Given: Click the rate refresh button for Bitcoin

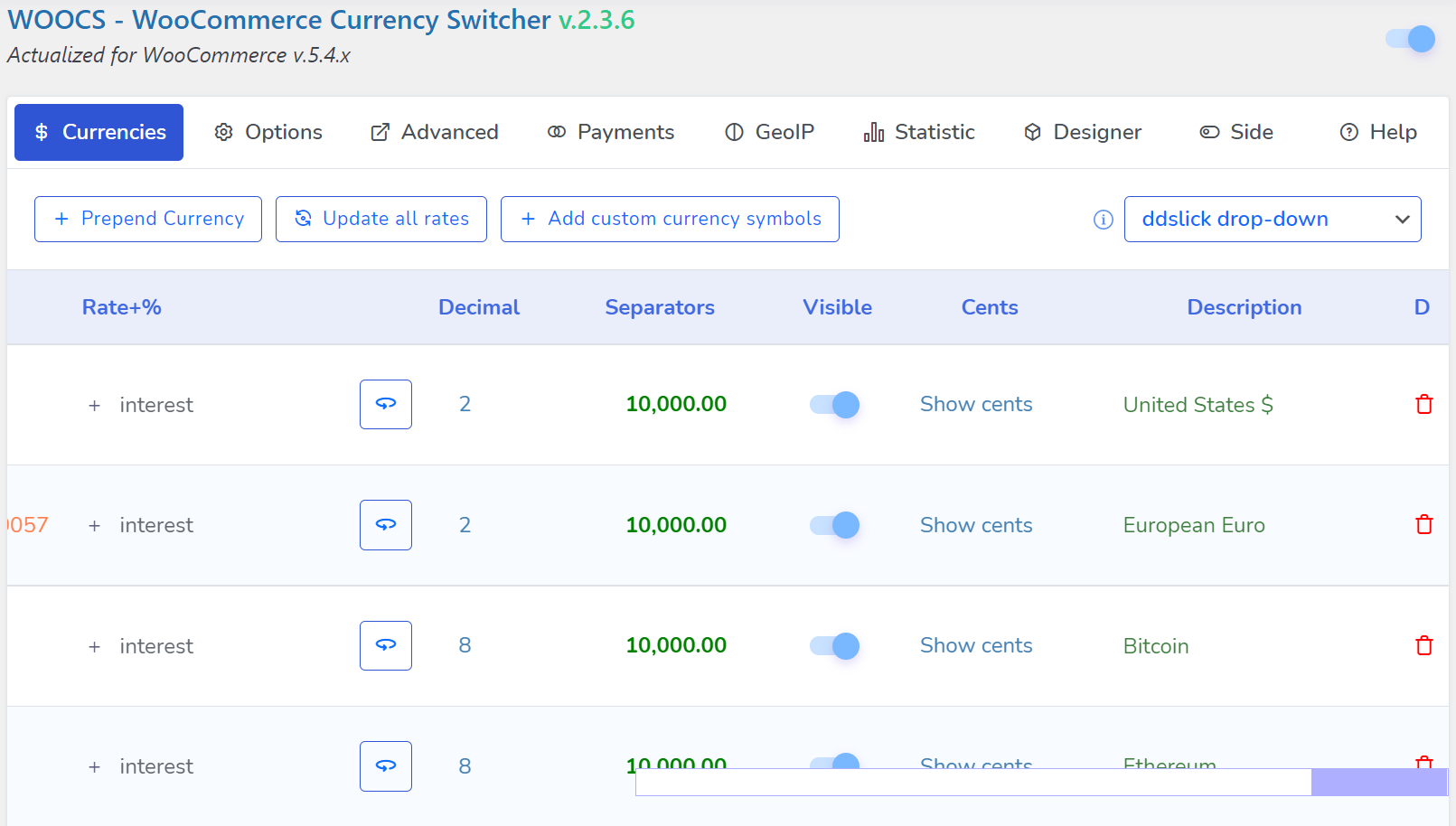Looking at the screenshot, I should pyautogui.click(x=386, y=645).
